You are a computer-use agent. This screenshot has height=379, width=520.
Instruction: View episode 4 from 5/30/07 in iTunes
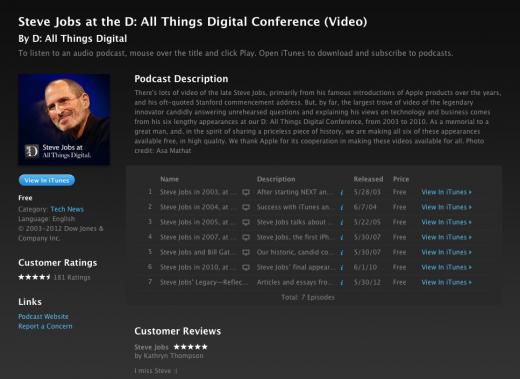coord(446,237)
